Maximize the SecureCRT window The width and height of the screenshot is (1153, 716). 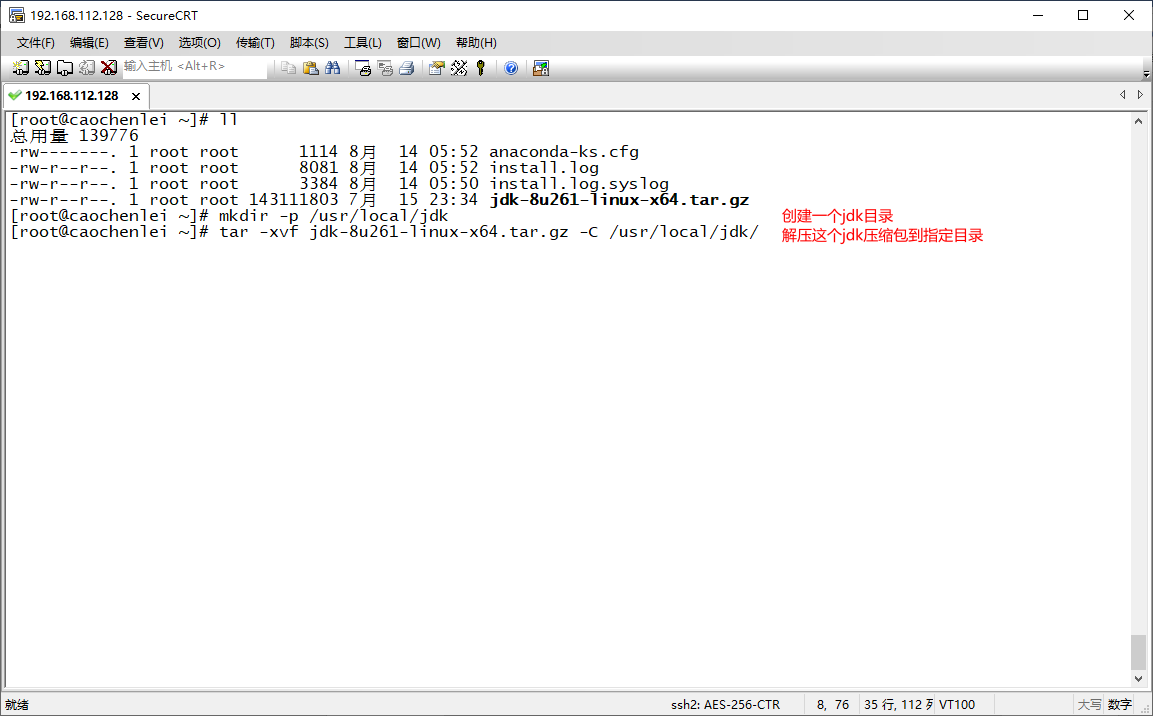pos(1083,15)
